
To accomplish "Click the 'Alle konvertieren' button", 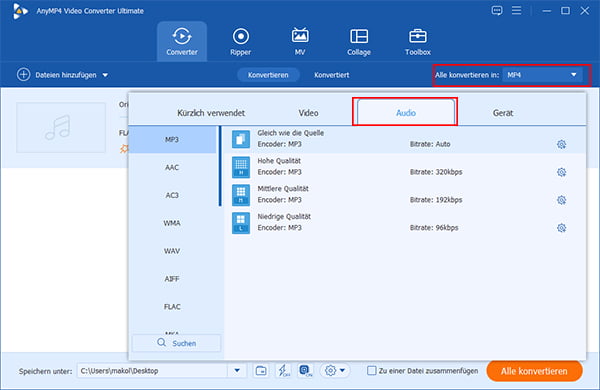I will click(x=534, y=371).
